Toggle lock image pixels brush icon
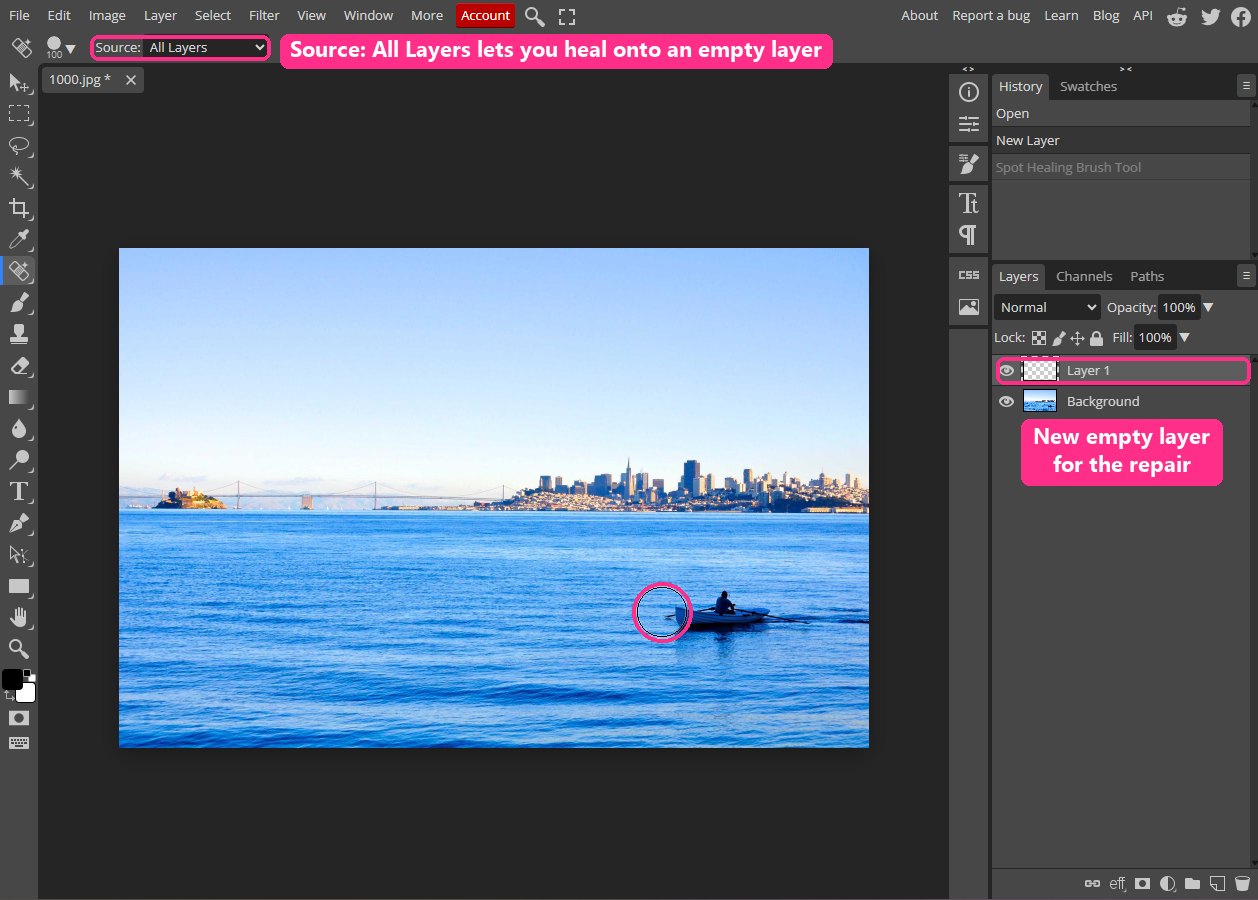Viewport: 1258px width, 900px height. (x=1059, y=338)
